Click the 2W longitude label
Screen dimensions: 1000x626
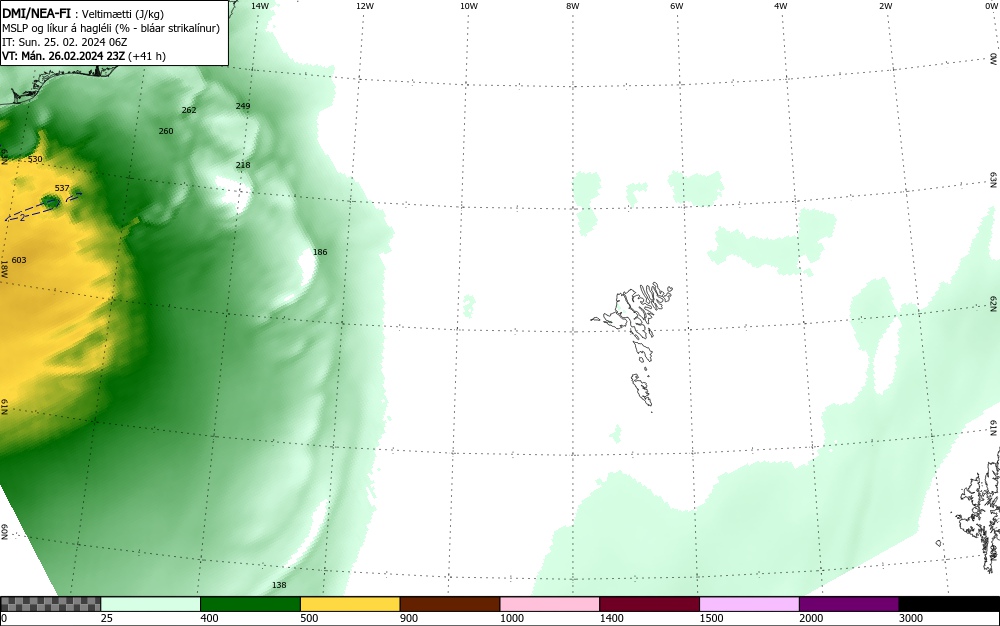pyautogui.click(x=885, y=6)
